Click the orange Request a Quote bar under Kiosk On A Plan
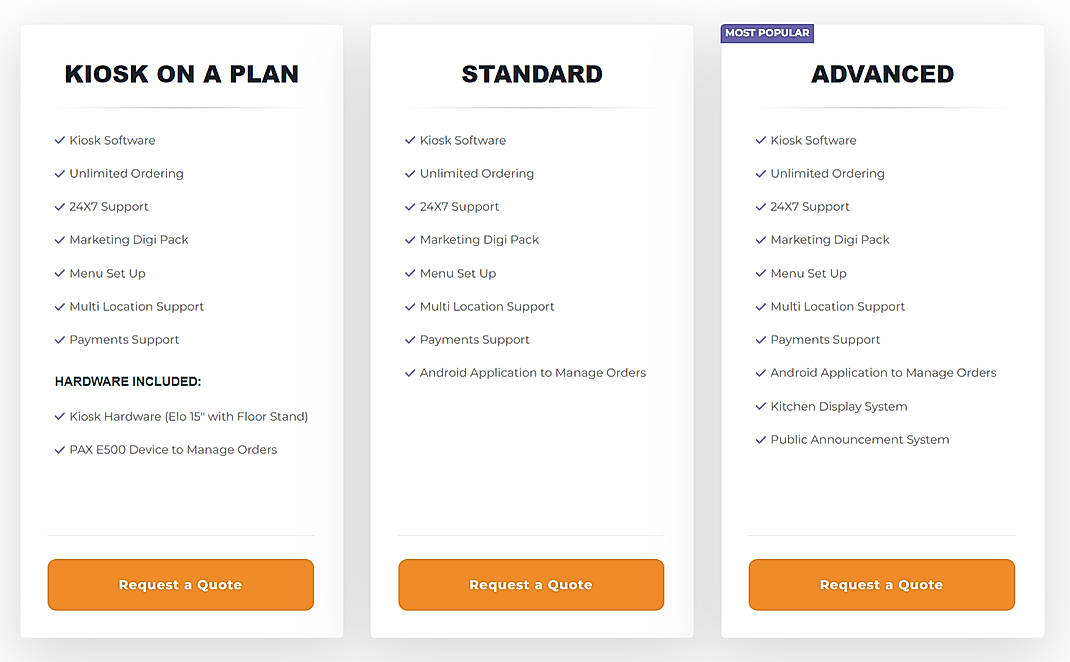This screenshot has width=1070, height=662. (x=180, y=584)
